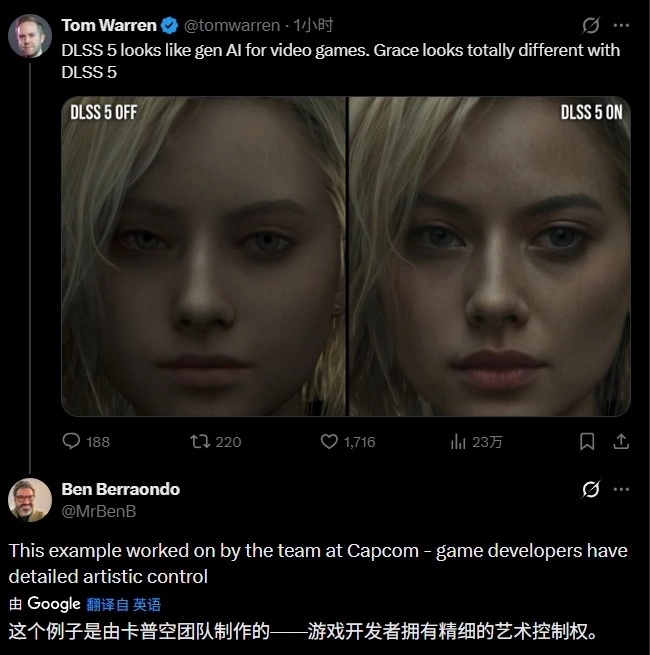Viewport: 650px width, 655px height.
Task: Click Grok icon on Tom Warren's tweet
Action: (591, 25)
